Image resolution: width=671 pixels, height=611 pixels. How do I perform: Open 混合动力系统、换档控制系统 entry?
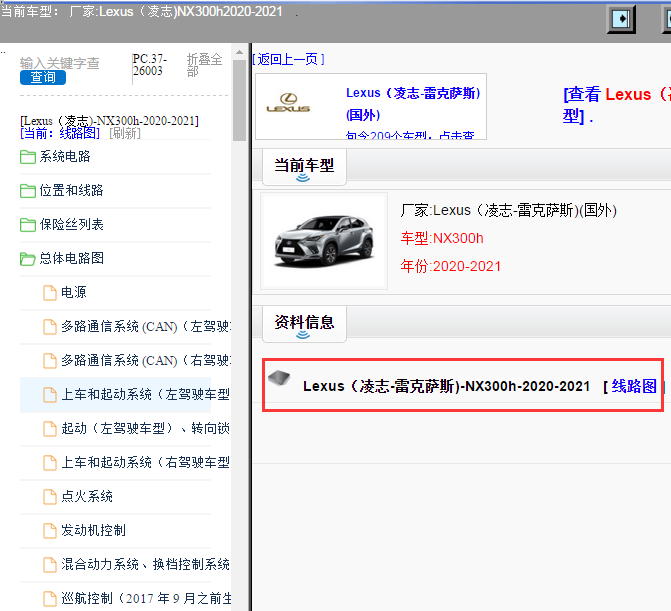tap(145, 564)
